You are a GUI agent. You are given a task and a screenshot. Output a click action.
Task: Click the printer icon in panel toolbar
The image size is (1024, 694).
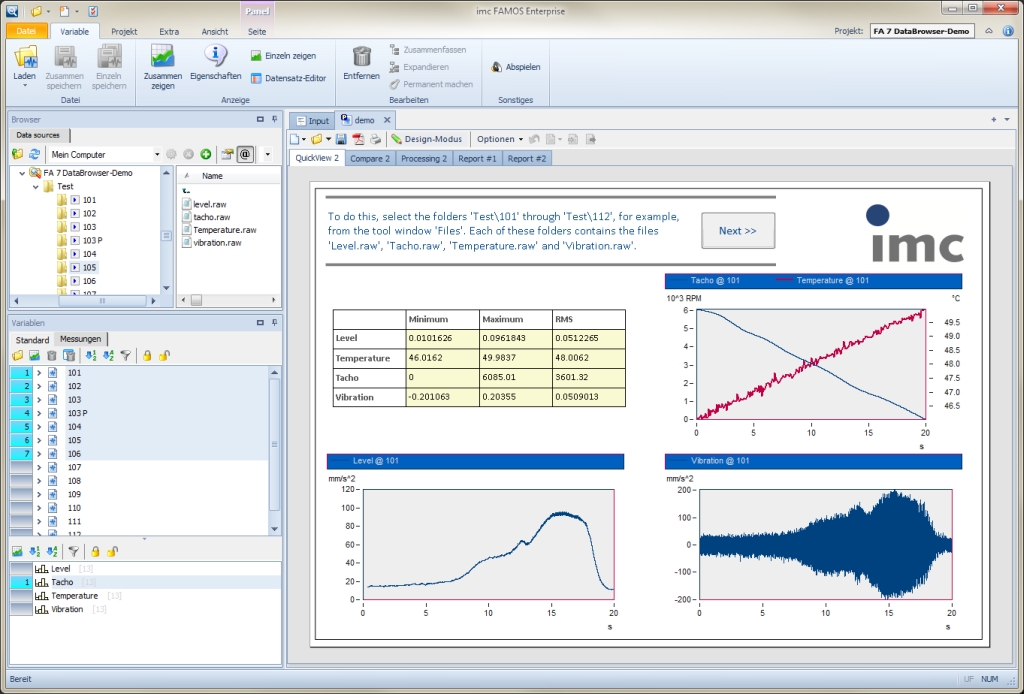(376, 139)
